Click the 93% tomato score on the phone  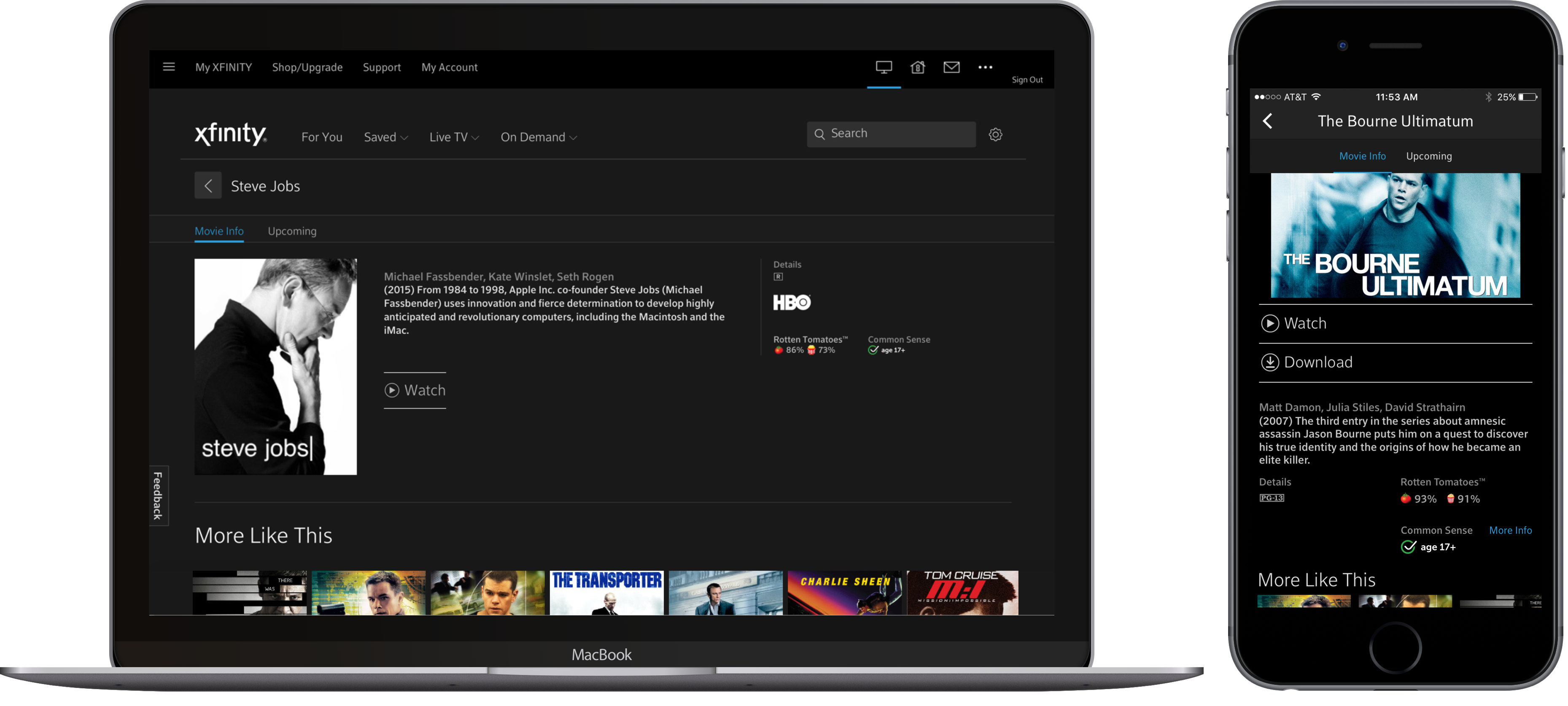coord(1417,499)
